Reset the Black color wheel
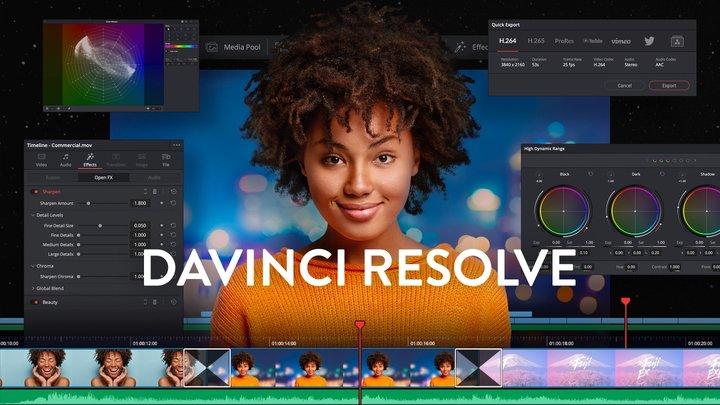The height and width of the screenshot is (405, 720). 590,174
